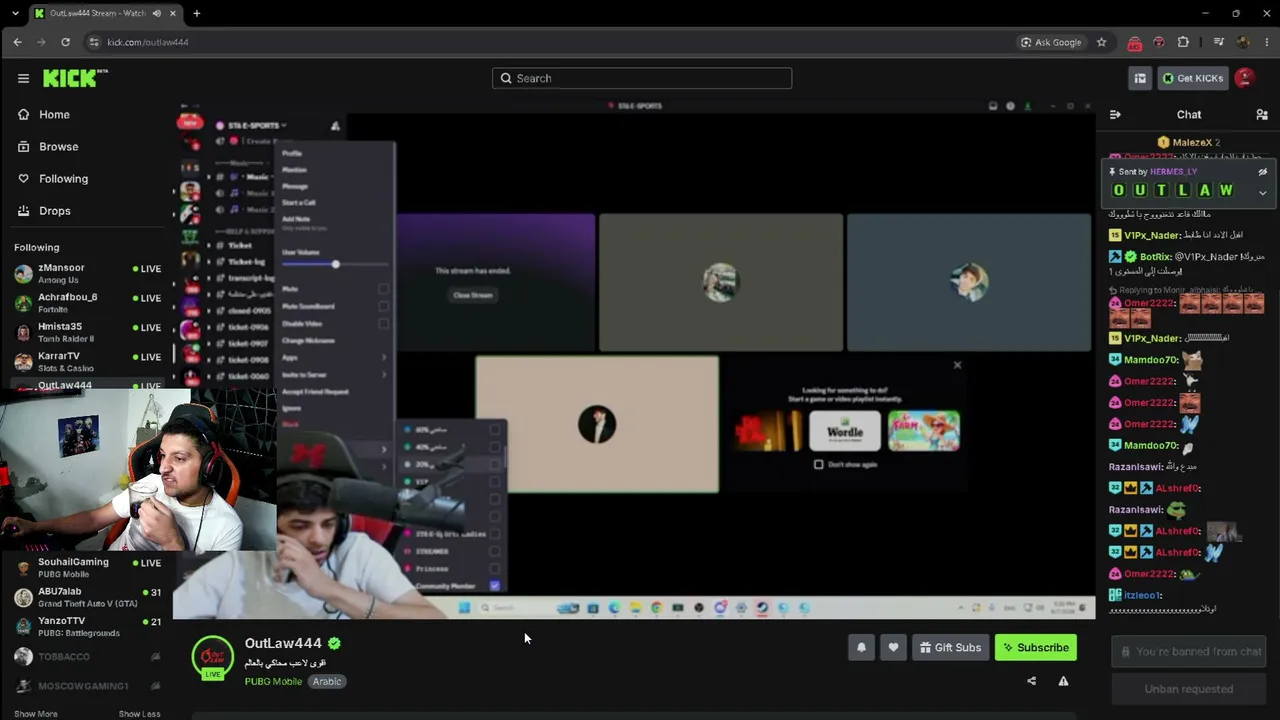Report the stream with warning icon
The image size is (1280, 720).
point(1063,681)
